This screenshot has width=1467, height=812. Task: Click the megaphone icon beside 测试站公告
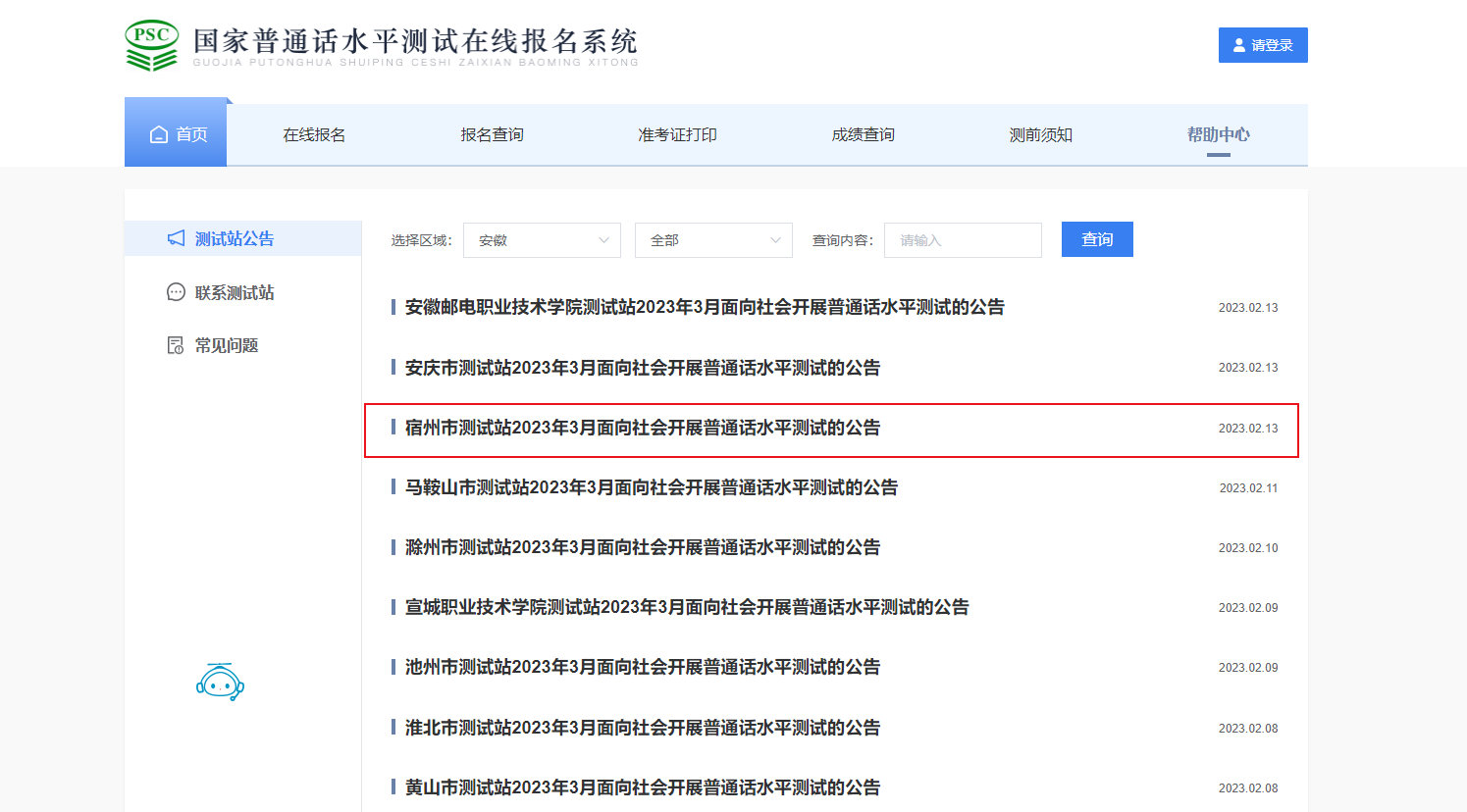[x=177, y=238]
